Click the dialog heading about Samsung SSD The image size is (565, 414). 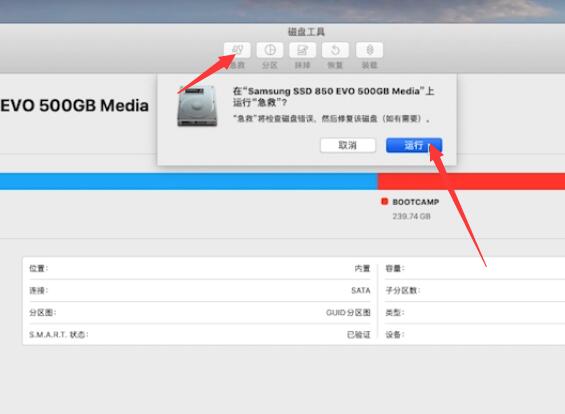tap(333, 97)
